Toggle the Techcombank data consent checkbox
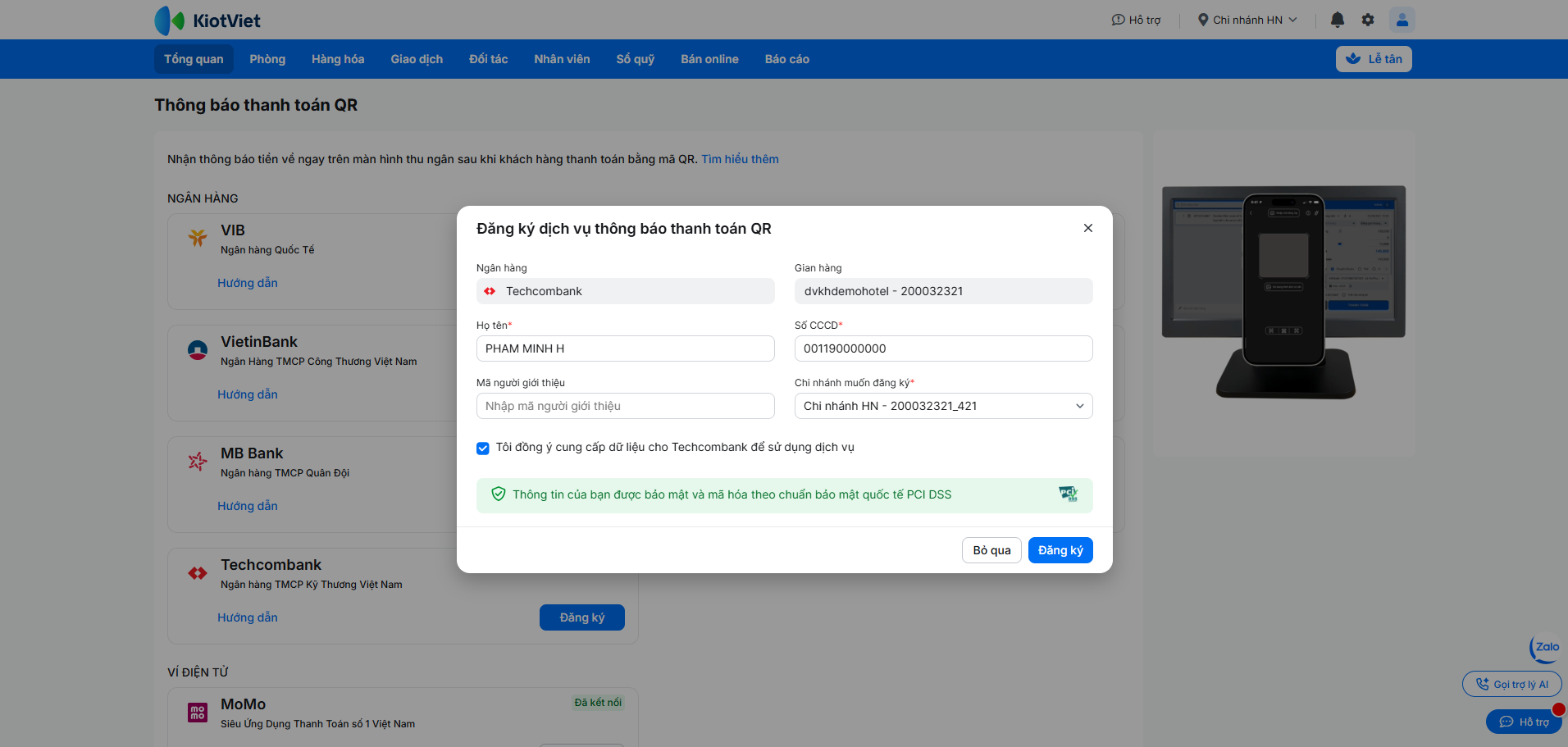The height and width of the screenshot is (747, 1568). pos(483,448)
